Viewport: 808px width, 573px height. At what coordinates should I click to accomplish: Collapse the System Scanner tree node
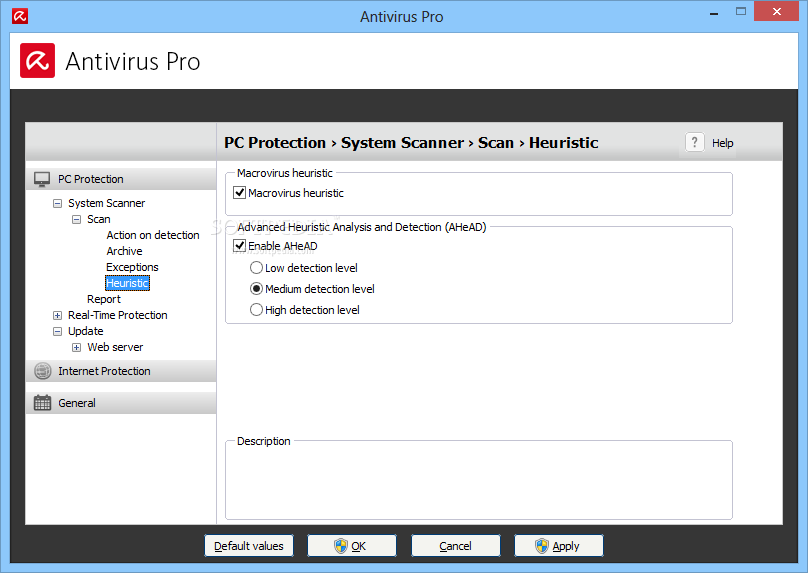coord(58,204)
